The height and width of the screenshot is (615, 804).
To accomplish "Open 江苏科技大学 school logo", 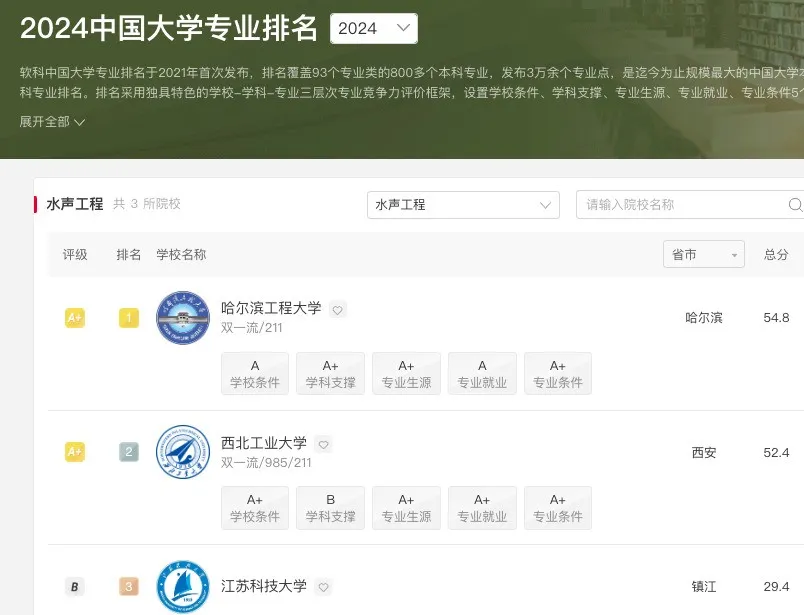I will [183, 587].
